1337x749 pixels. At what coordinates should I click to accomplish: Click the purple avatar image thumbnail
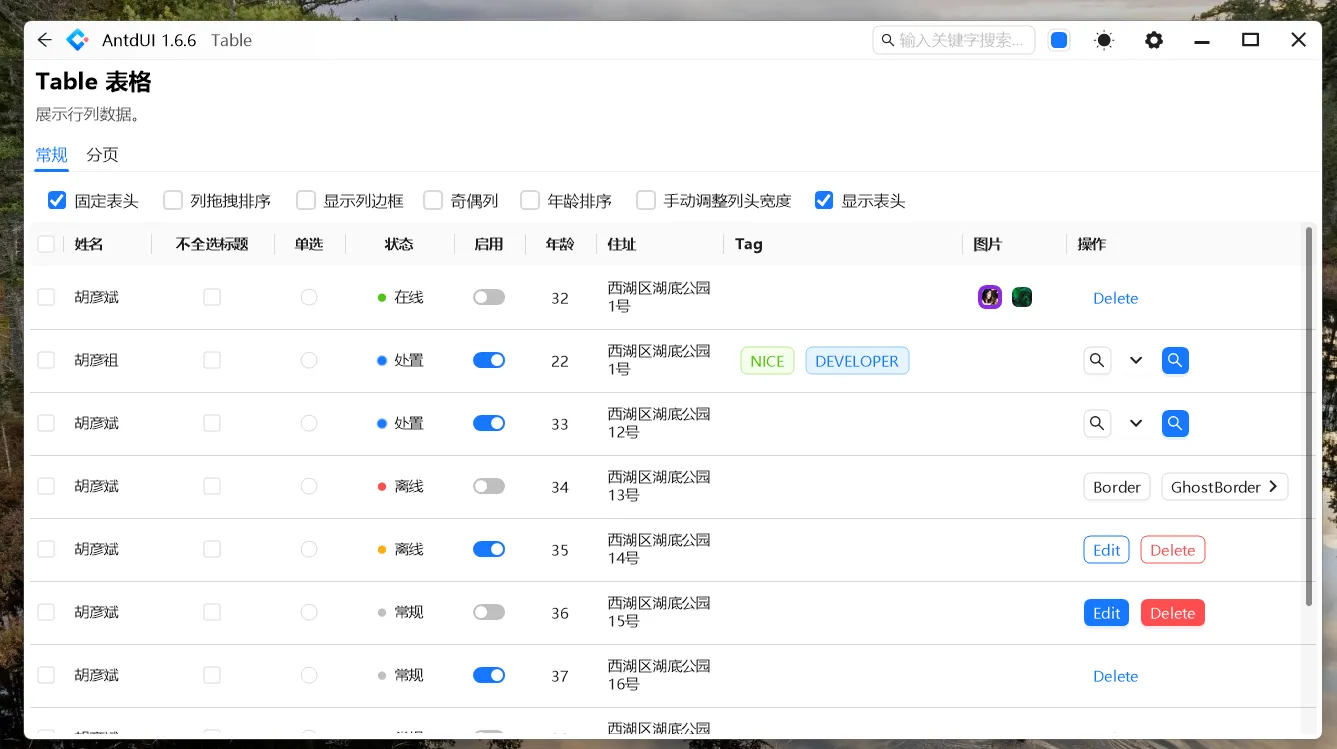[990, 297]
